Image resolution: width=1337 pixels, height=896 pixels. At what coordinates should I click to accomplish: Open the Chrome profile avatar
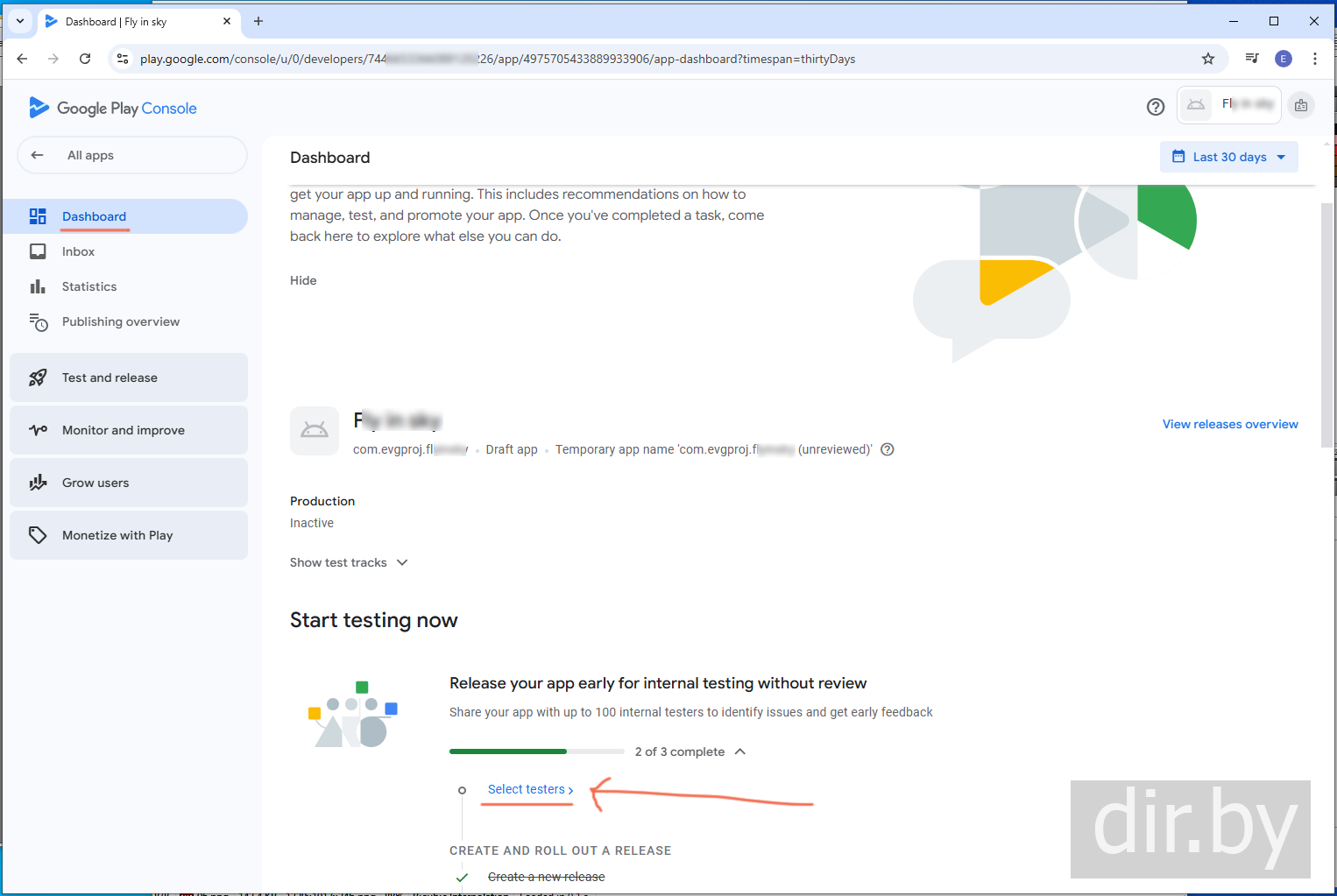(1284, 59)
